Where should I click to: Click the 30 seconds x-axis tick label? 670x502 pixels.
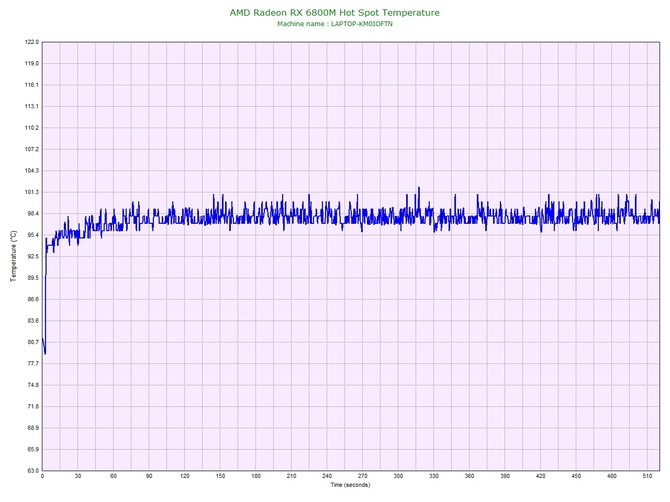pyautogui.click(x=78, y=476)
